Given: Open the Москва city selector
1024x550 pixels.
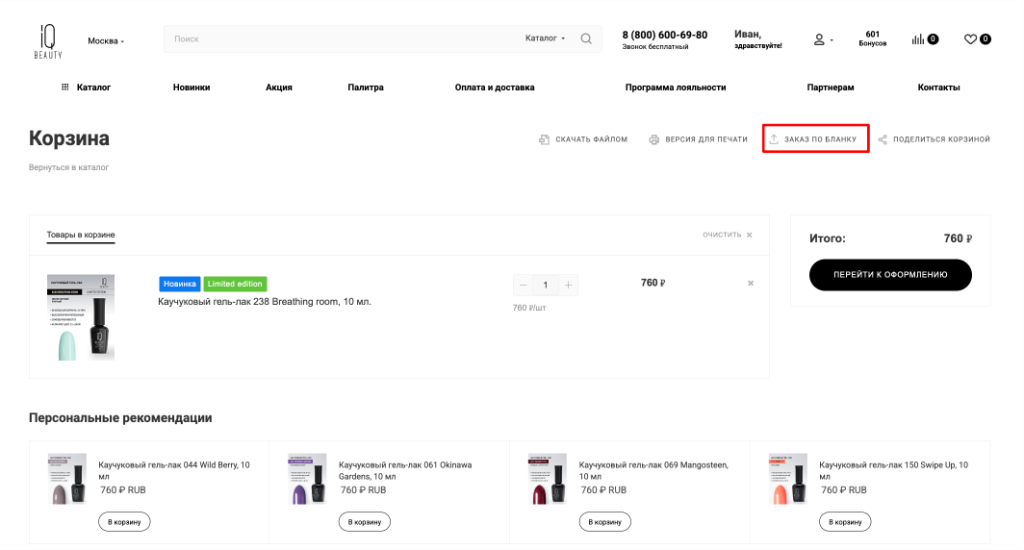Looking at the screenshot, I should 106,40.
